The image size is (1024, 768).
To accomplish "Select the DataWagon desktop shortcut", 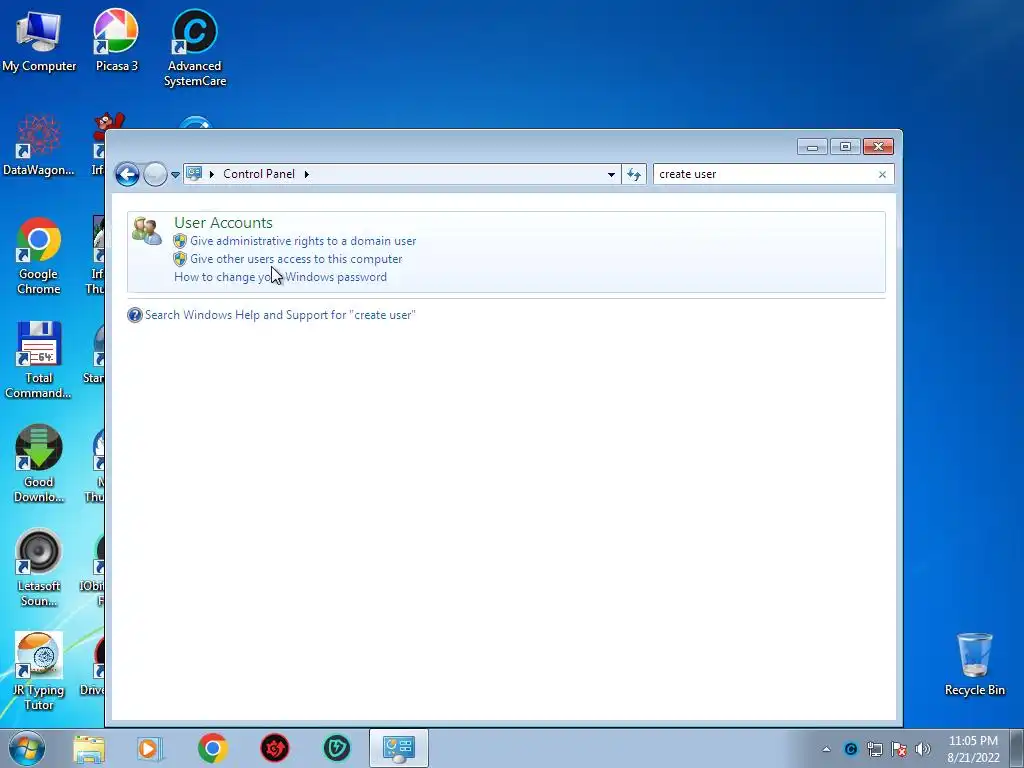I will pyautogui.click(x=39, y=145).
